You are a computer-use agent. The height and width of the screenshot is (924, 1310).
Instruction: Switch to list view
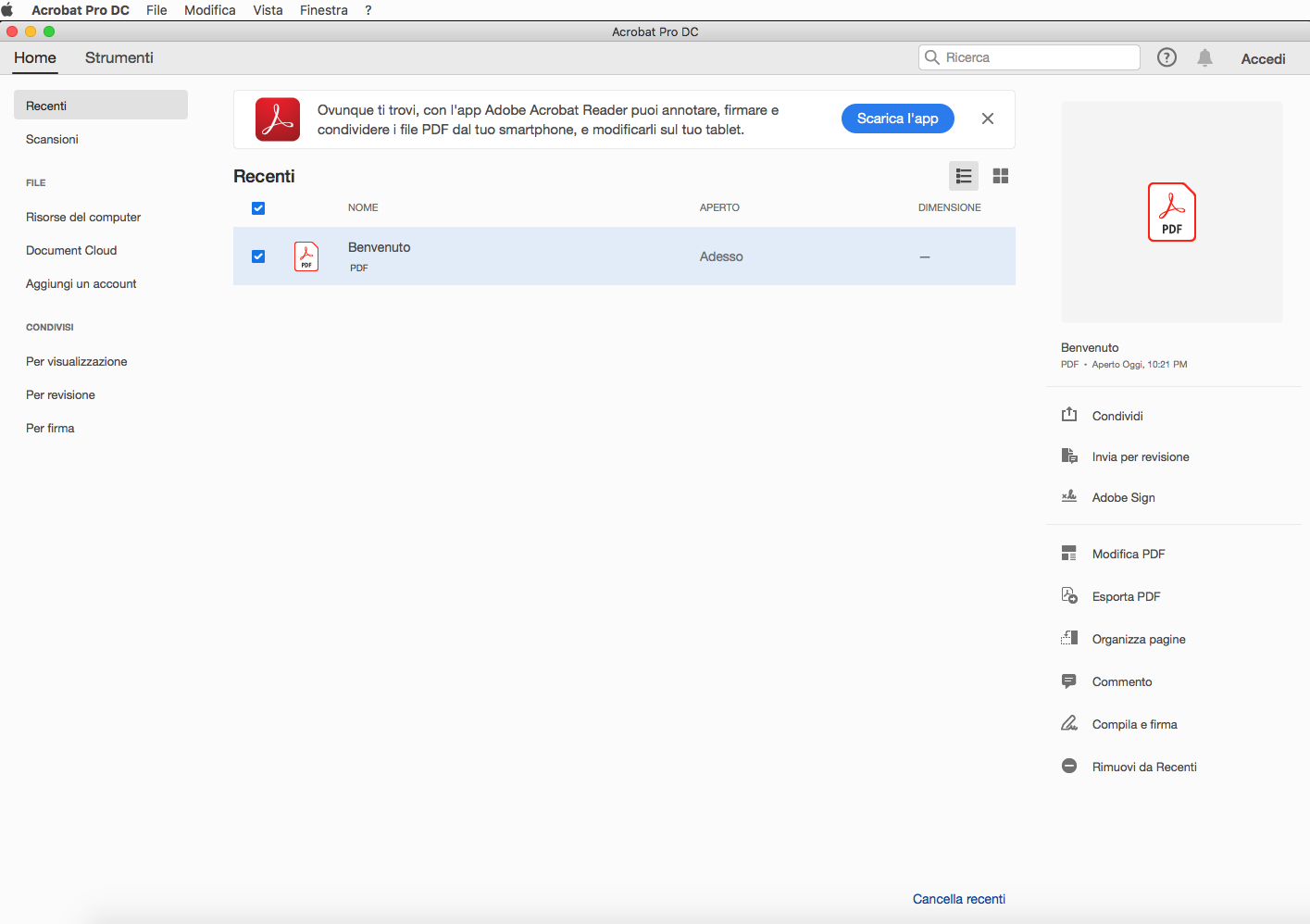[964, 175]
